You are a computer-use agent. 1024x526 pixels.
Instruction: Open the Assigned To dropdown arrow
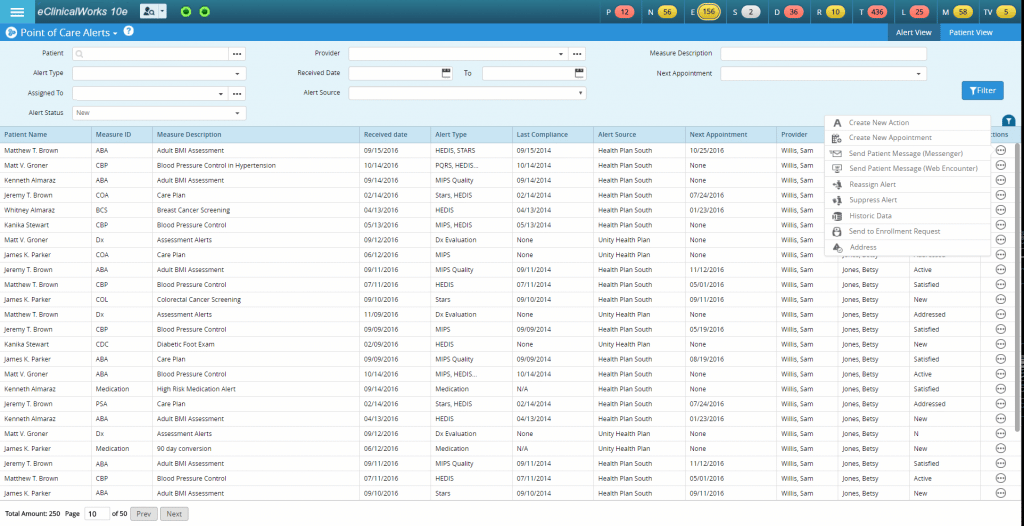[x=221, y=93]
